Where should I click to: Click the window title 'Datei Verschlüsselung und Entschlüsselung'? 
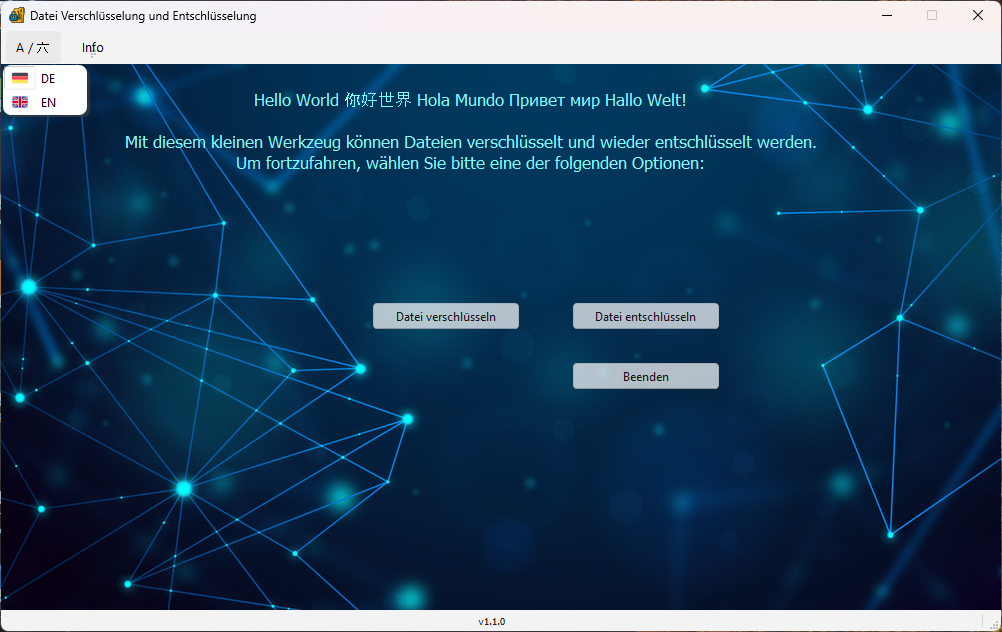(143, 16)
